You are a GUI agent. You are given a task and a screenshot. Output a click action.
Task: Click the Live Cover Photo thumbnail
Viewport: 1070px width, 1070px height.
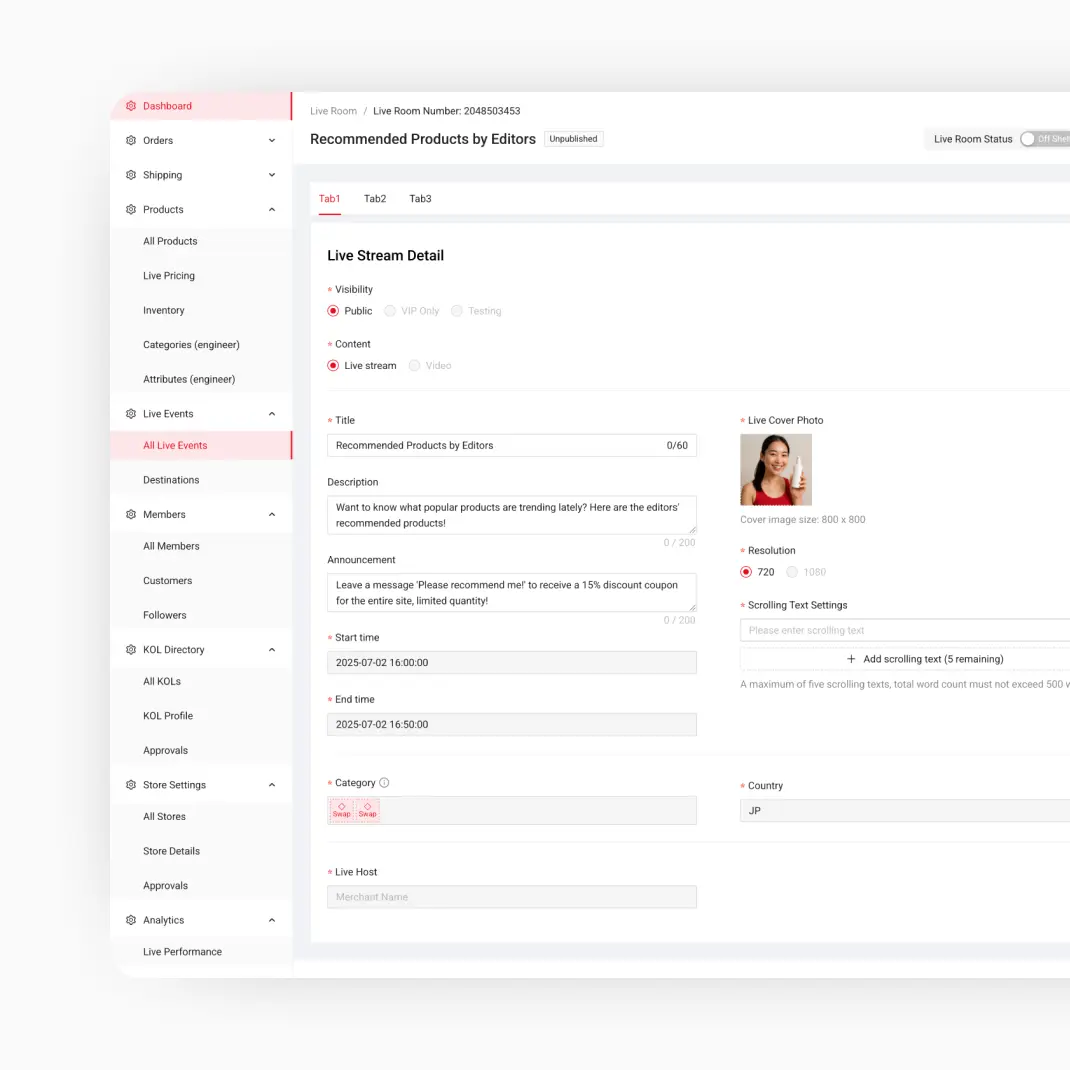point(776,469)
